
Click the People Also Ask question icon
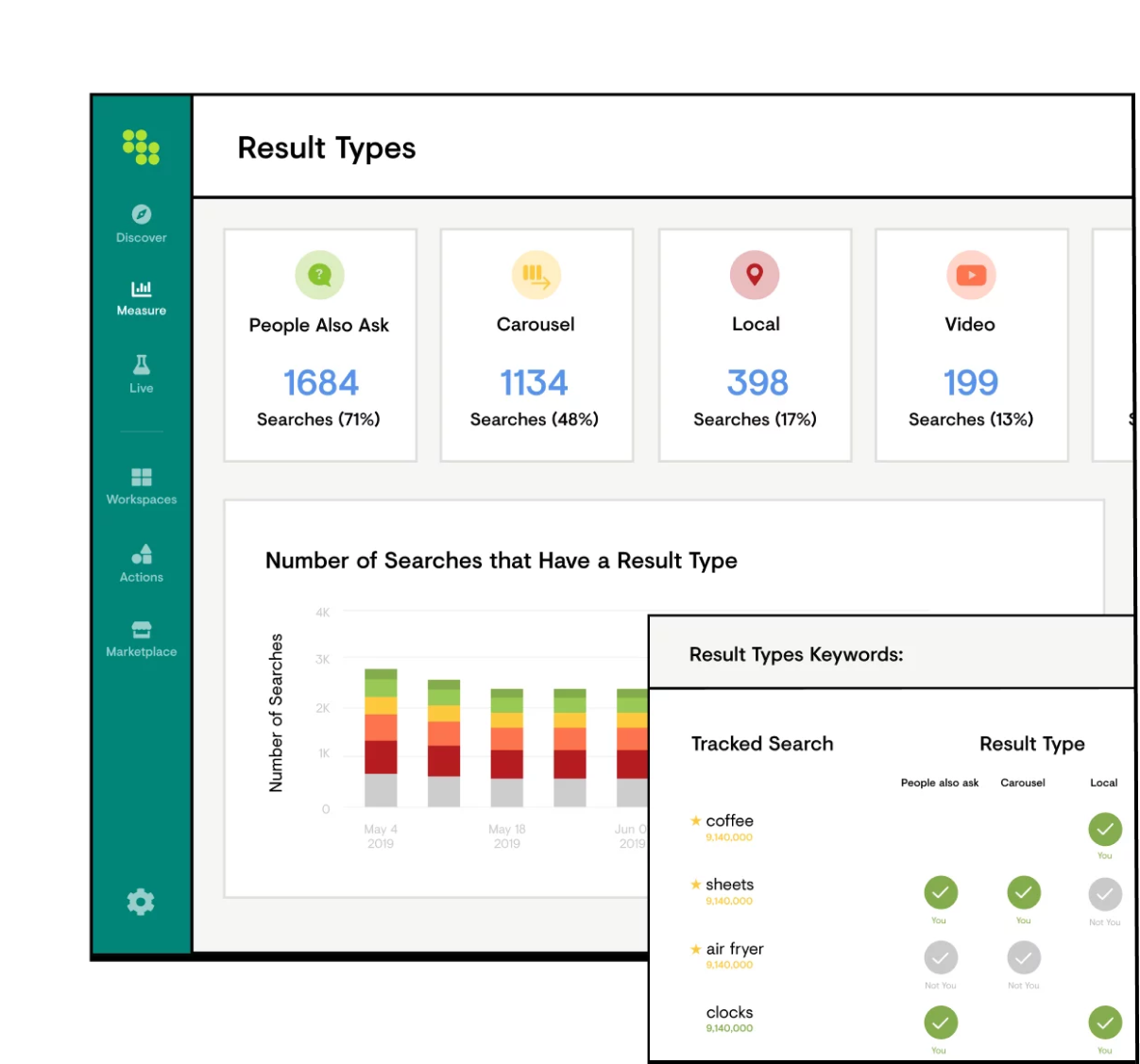coord(320,275)
